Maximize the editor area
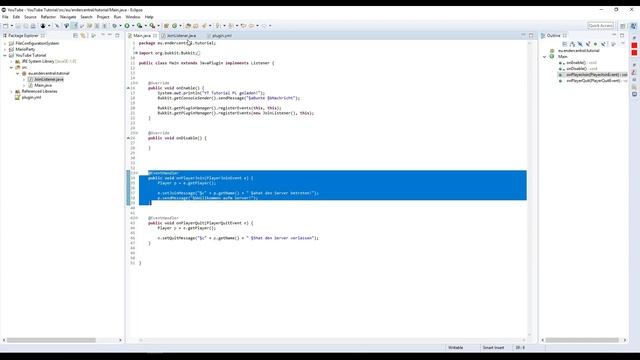This screenshot has height=360, width=640. tap(531, 36)
